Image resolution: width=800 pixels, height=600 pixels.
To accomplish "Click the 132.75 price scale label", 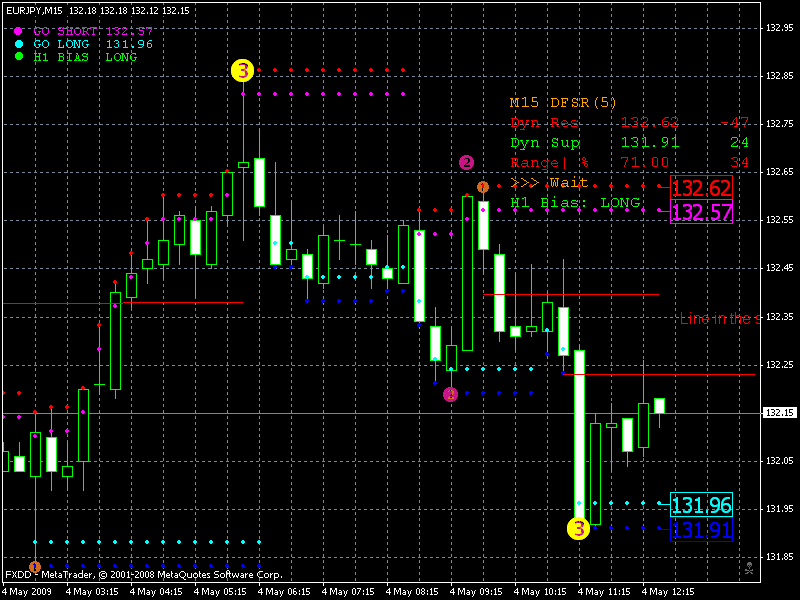I will click(x=780, y=123).
